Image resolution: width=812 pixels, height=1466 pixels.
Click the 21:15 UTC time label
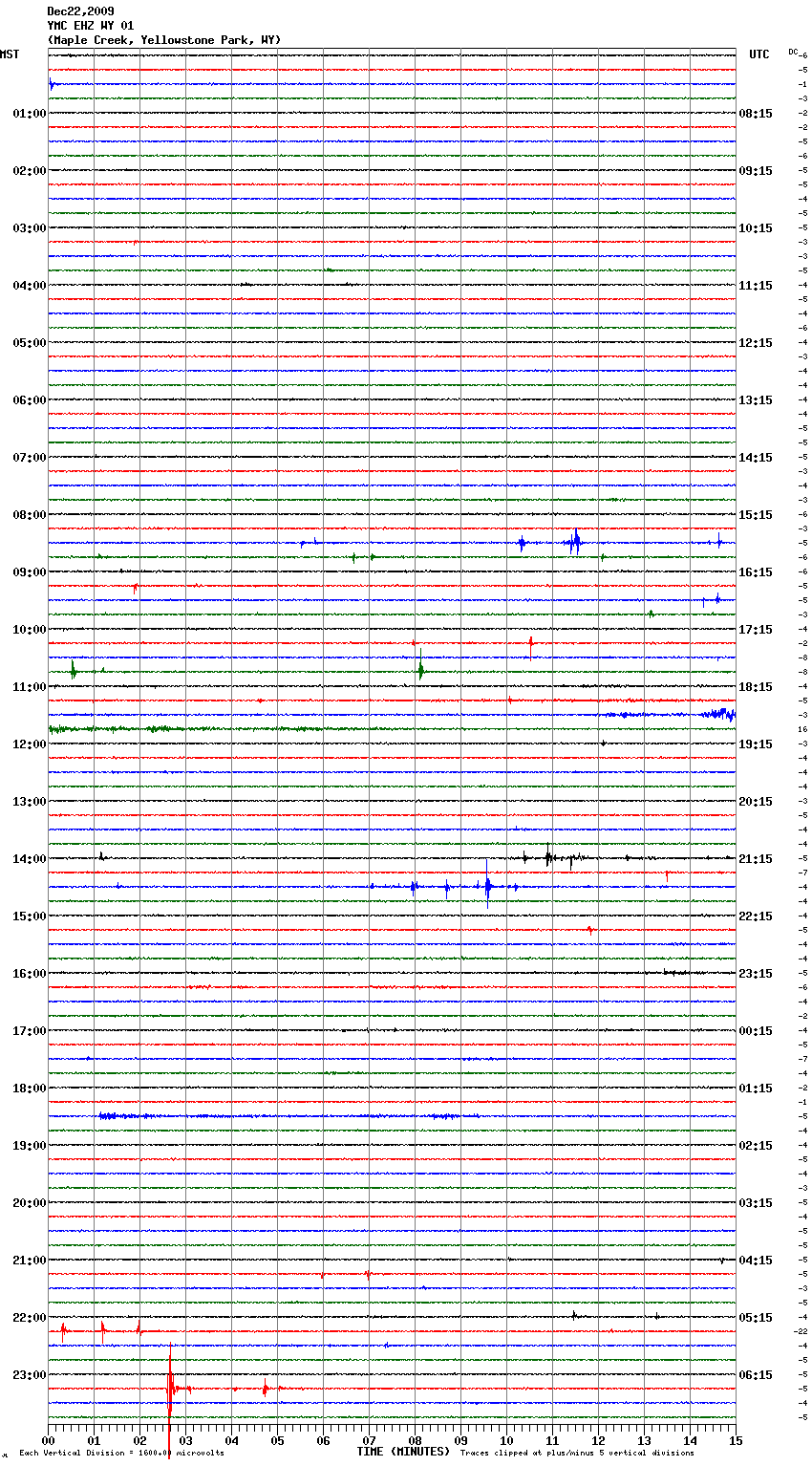pyautogui.click(x=756, y=859)
